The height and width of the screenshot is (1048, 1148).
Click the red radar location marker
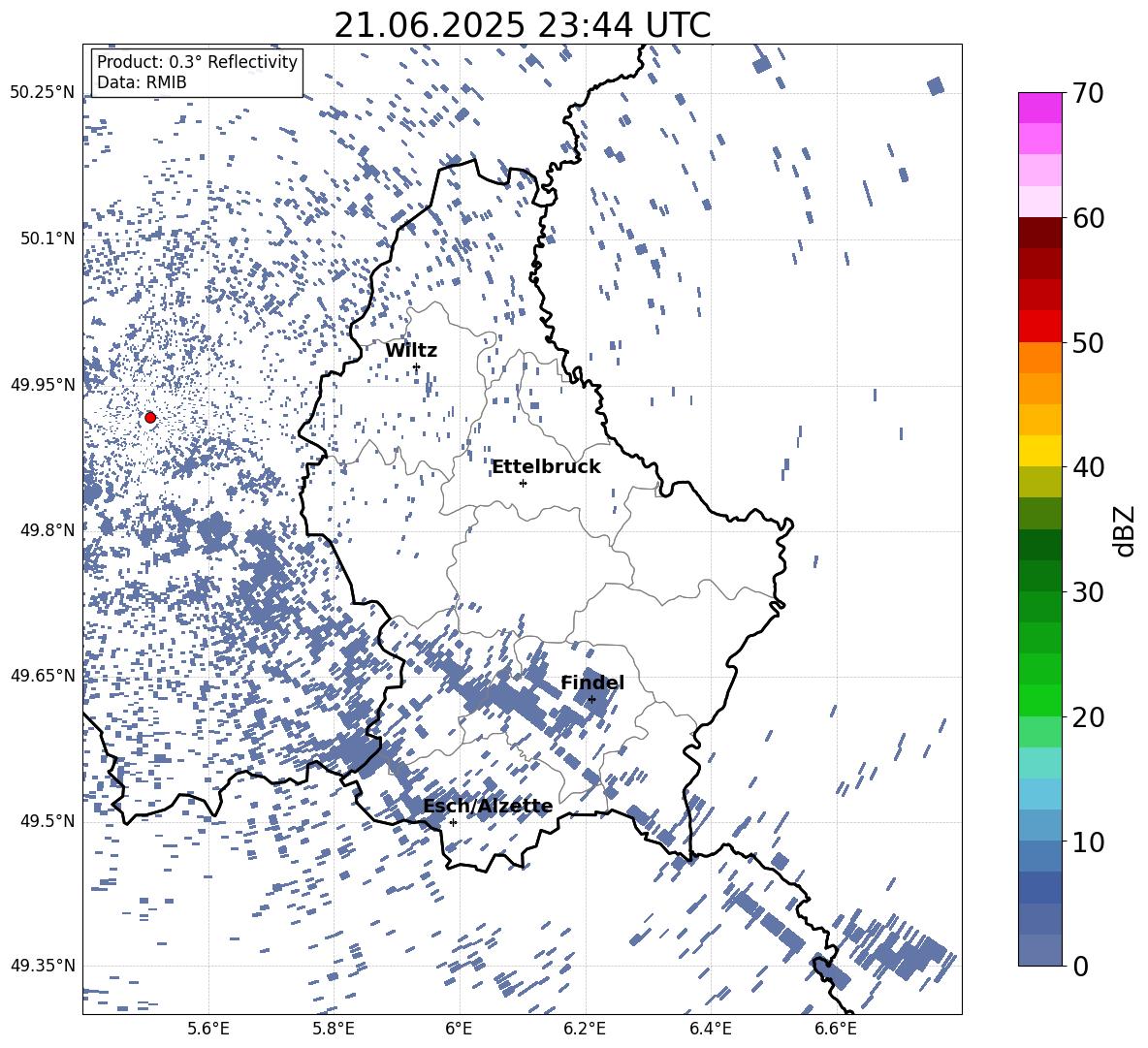click(150, 417)
